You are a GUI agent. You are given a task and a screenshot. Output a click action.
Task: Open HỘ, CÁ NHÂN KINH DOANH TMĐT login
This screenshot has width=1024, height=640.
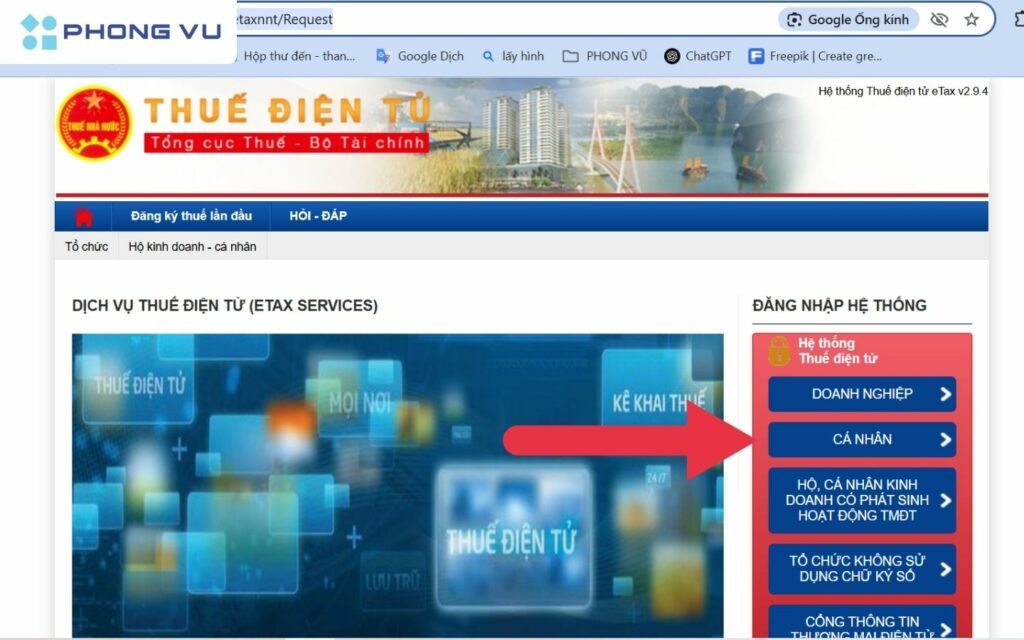[861, 500]
